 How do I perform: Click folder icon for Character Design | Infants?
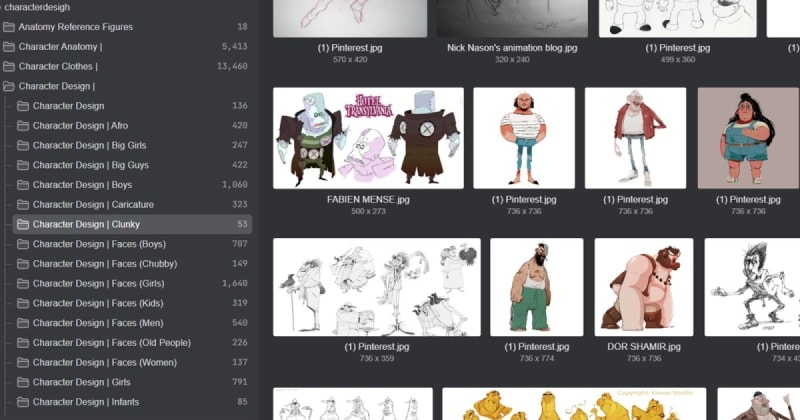pyautogui.click(x=23, y=402)
